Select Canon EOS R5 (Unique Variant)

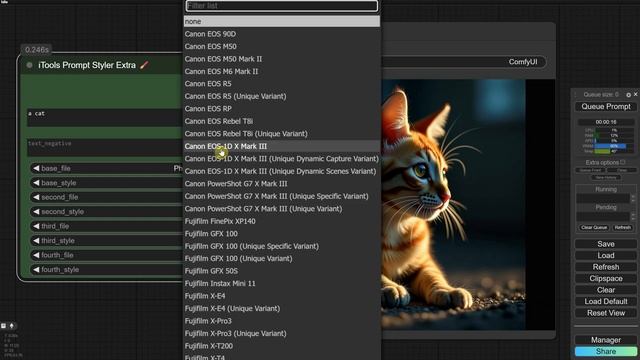pyautogui.click(x=282, y=96)
